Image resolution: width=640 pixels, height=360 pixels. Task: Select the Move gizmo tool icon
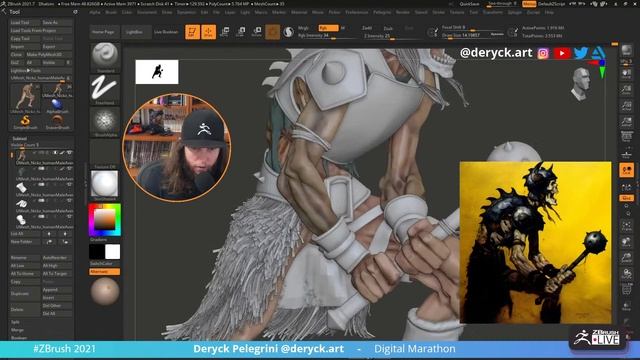224,32
